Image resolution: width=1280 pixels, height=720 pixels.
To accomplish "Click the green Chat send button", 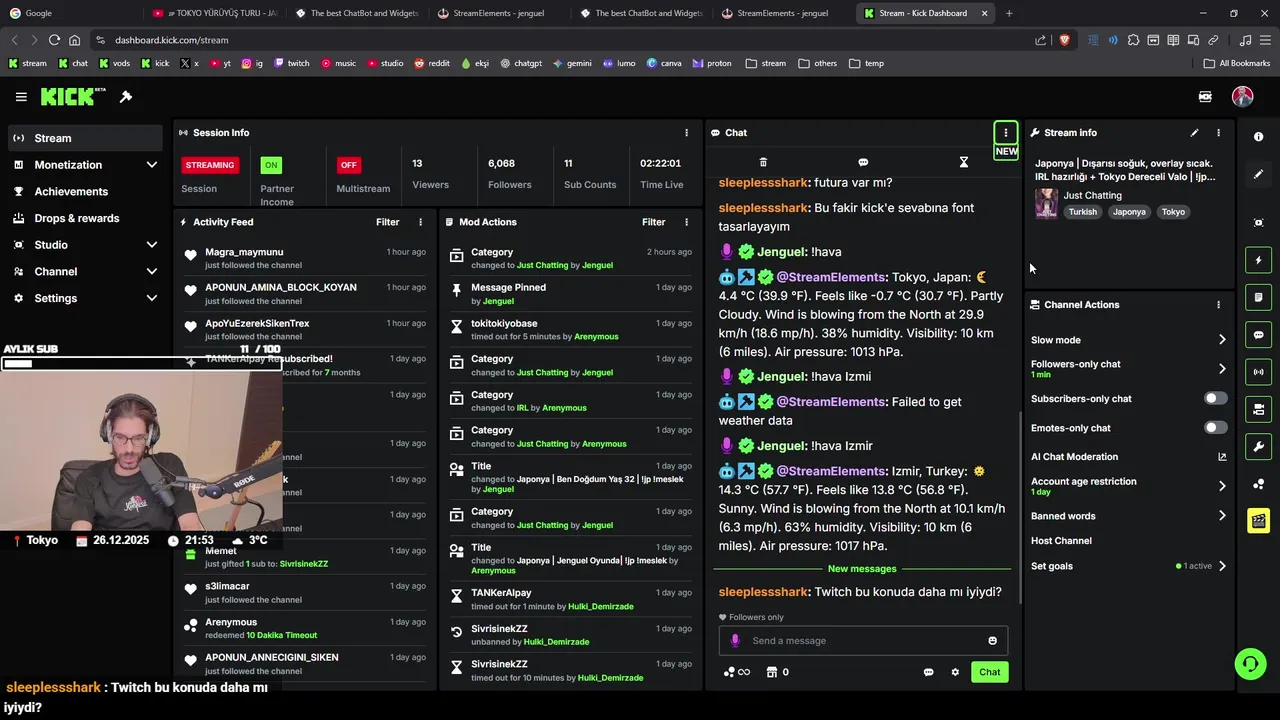I will (989, 672).
